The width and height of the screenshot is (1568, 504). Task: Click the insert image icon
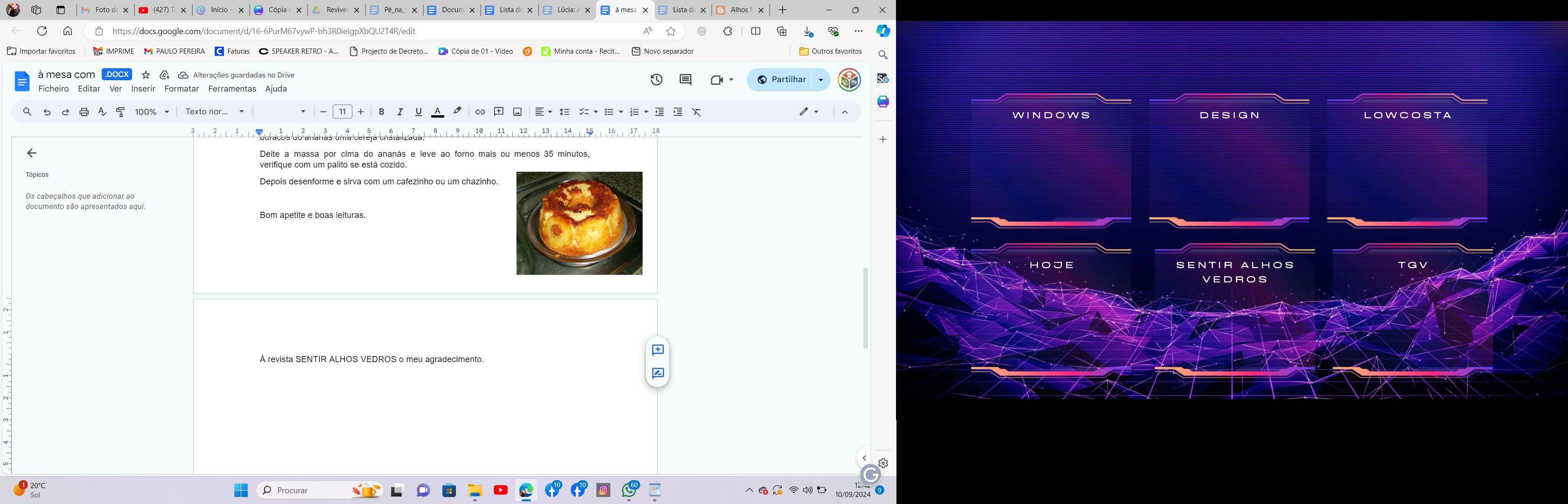518,112
